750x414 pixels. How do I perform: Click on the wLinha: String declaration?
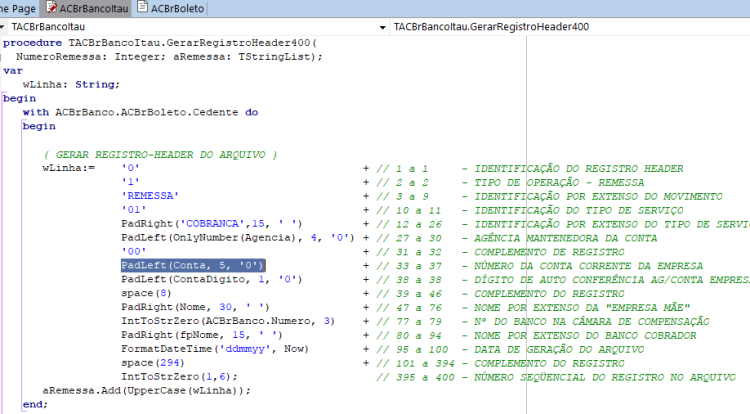point(71,84)
